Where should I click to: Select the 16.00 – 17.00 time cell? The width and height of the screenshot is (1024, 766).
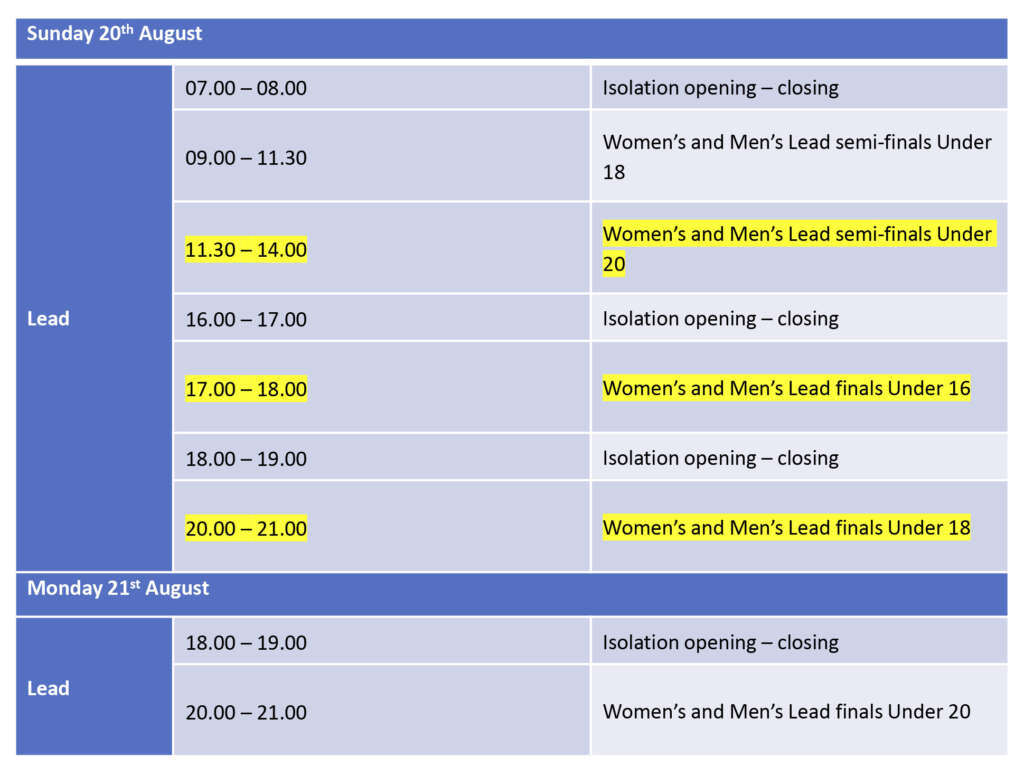tap(246, 319)
